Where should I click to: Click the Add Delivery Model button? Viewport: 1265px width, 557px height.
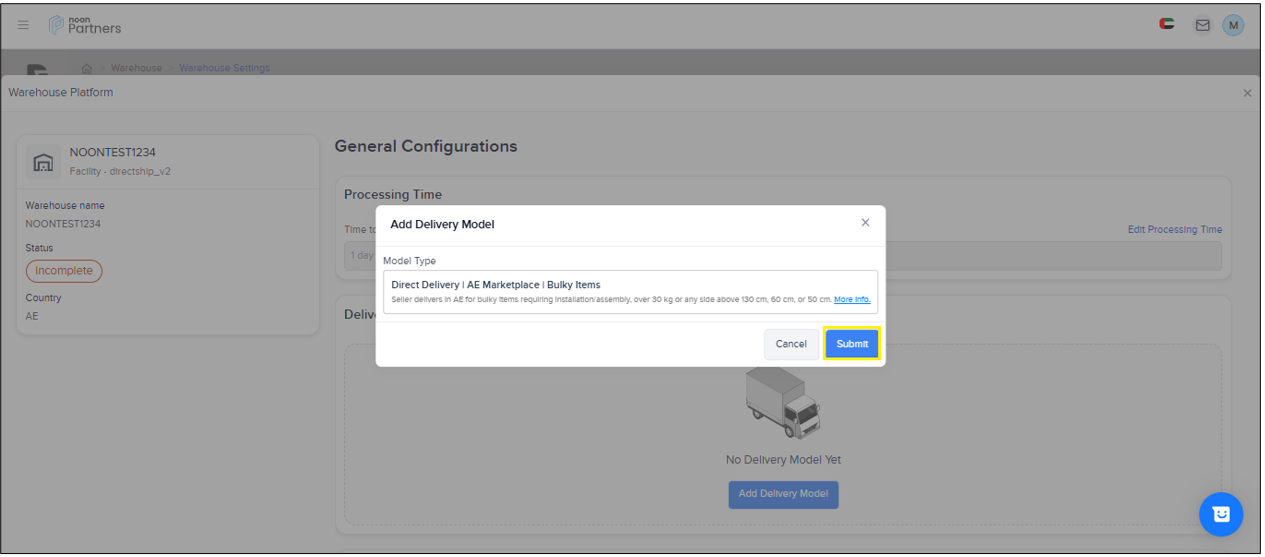783,494
